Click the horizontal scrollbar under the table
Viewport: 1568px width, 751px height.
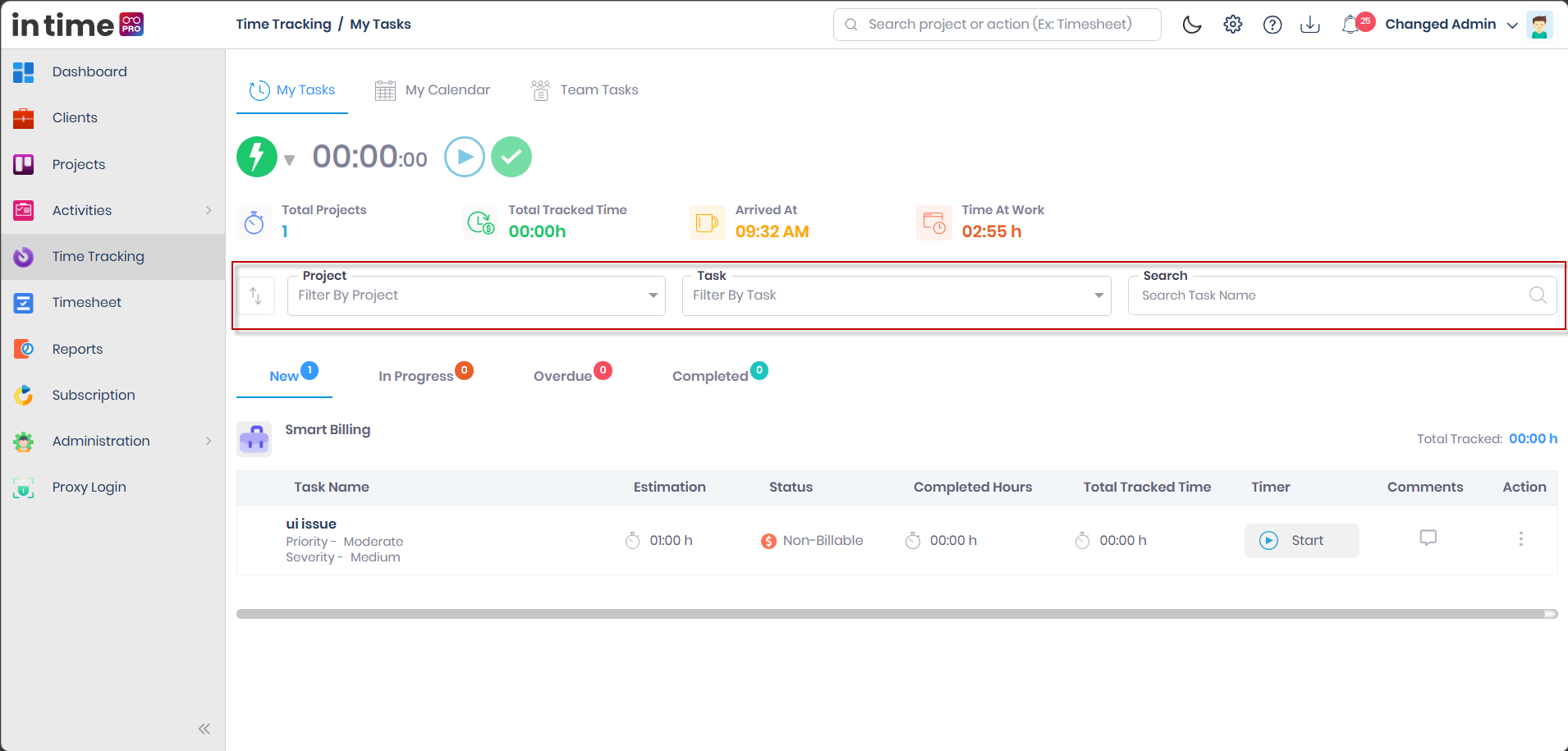tap(896, 614)
